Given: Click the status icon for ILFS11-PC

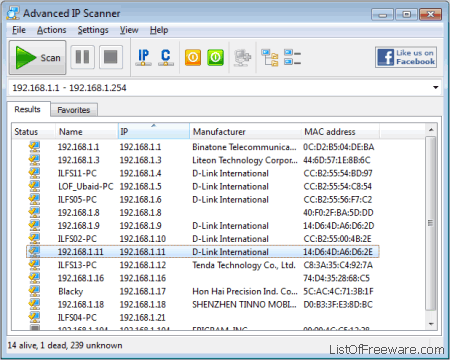Looking at the screenshot, I should click(x=34, y=173).
